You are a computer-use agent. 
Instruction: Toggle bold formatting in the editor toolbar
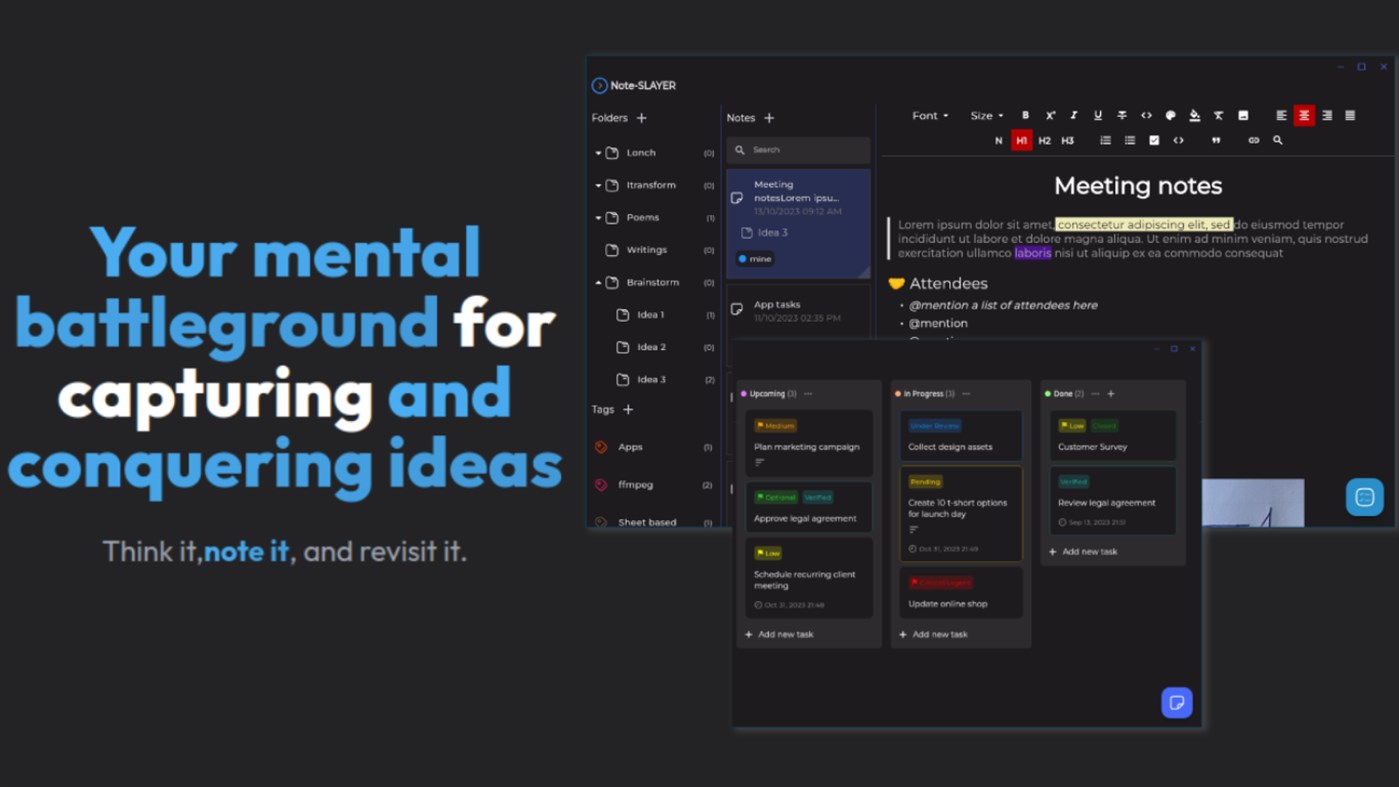pos(1025,115)
